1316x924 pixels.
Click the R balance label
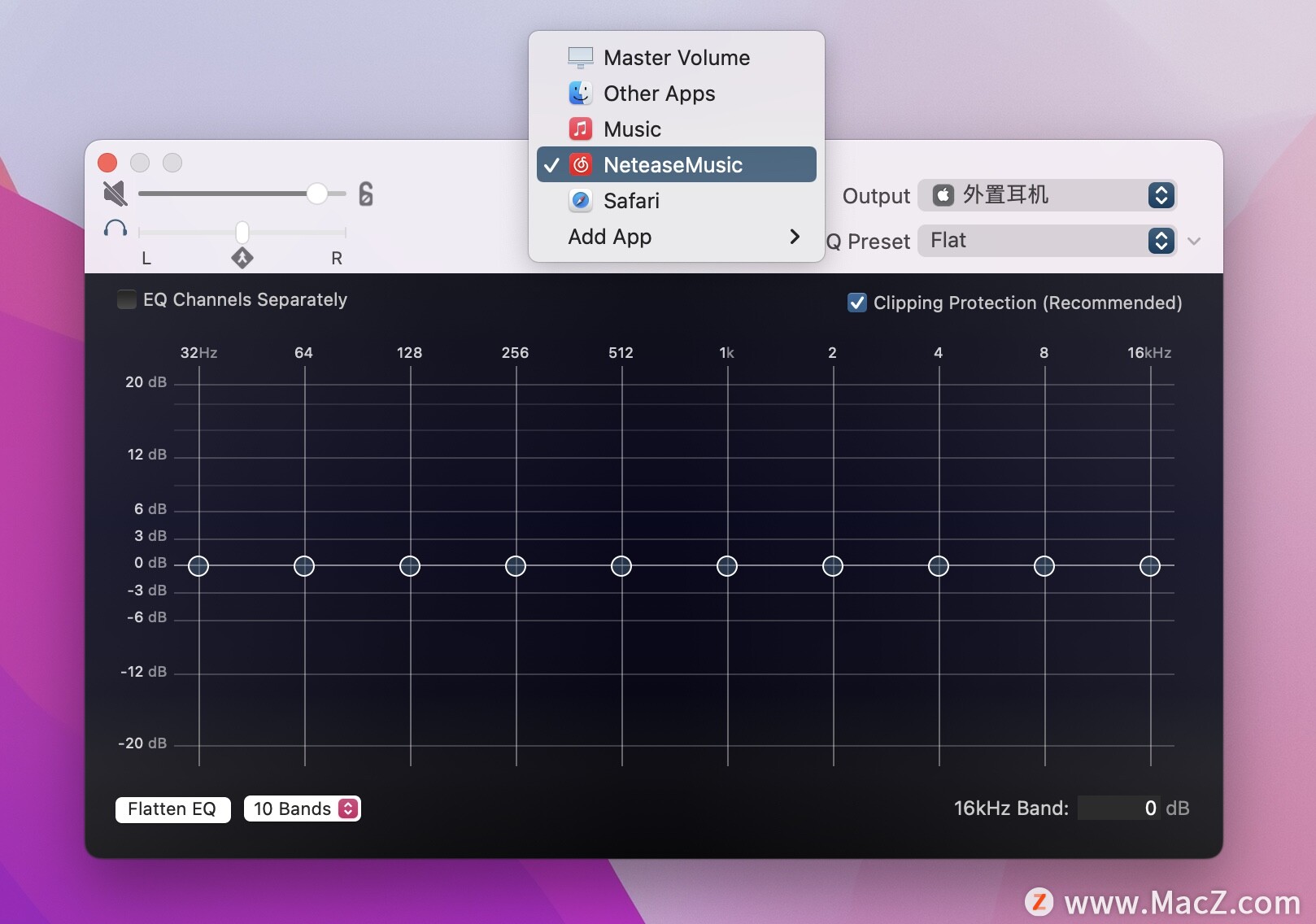click(x=337, y=259)
